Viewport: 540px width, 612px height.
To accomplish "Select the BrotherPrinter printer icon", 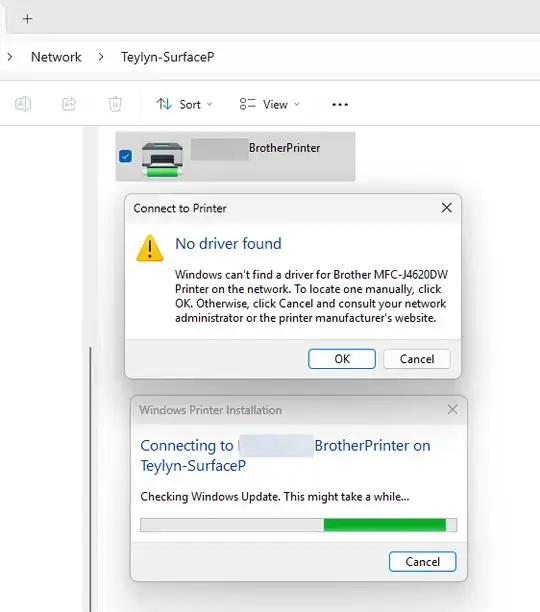I will pyautogui.click(x=162, y=159).
